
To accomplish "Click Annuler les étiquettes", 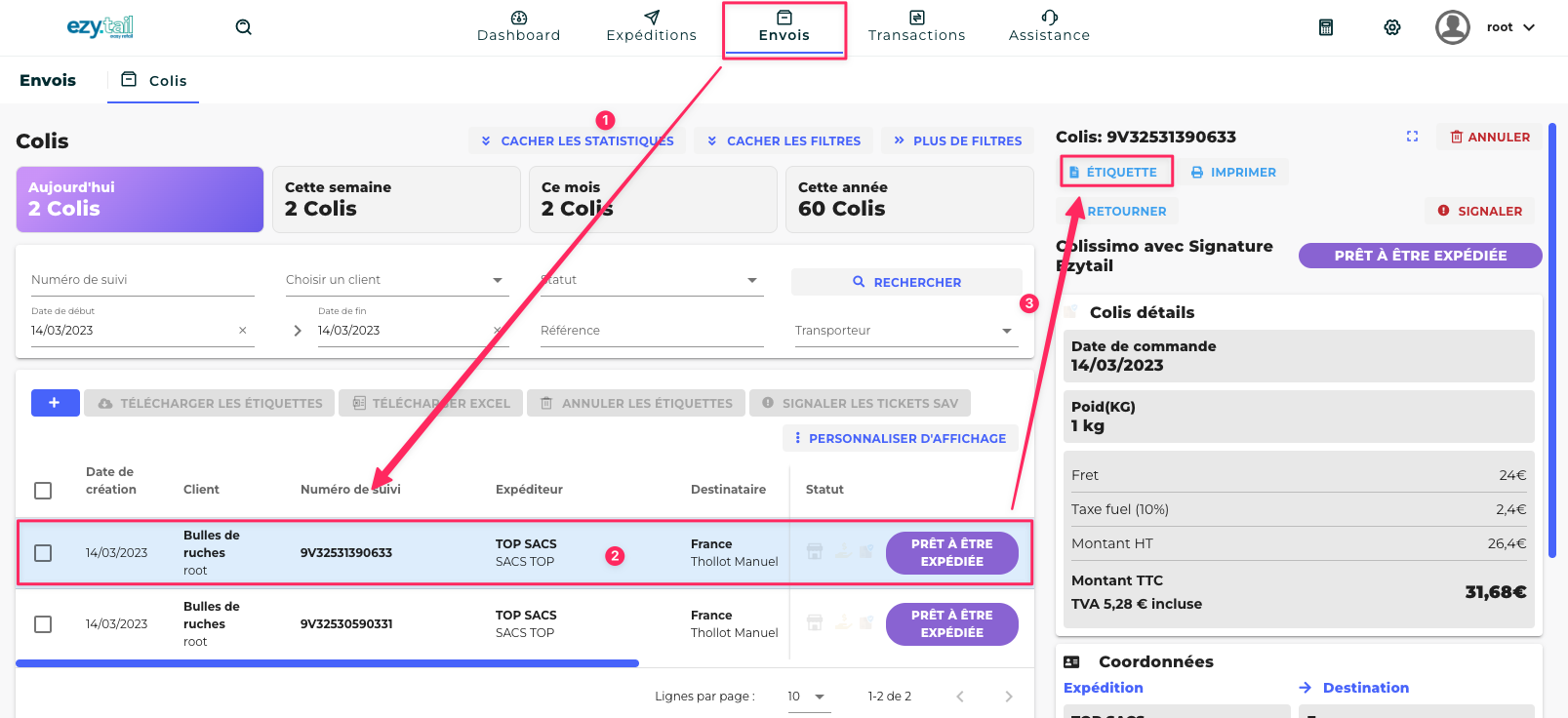I will 636,403.
